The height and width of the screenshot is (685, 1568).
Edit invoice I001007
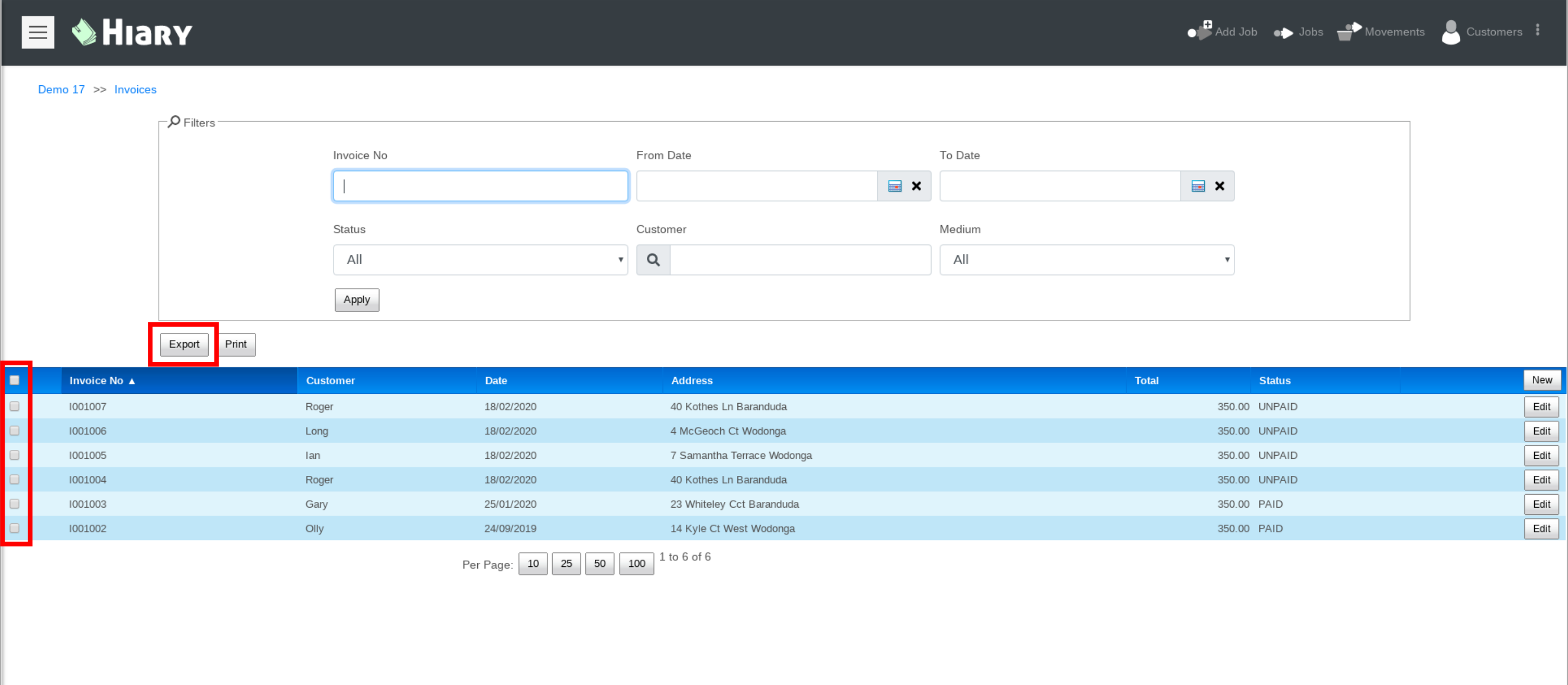1540,407
